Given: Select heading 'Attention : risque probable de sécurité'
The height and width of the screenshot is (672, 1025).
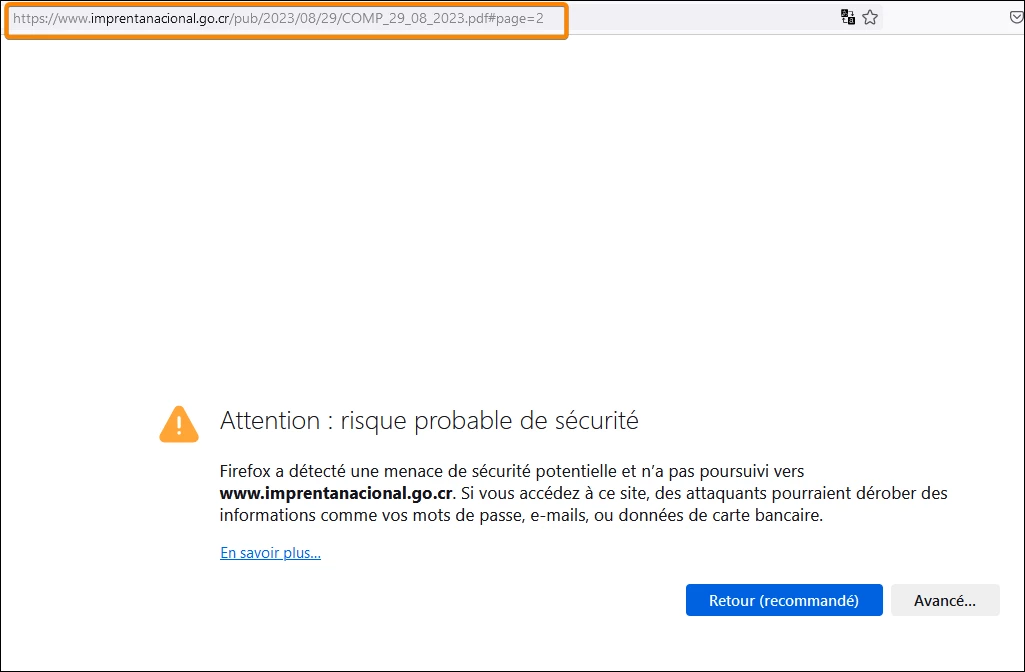Looking at the screenshot, I should [429, 420].
